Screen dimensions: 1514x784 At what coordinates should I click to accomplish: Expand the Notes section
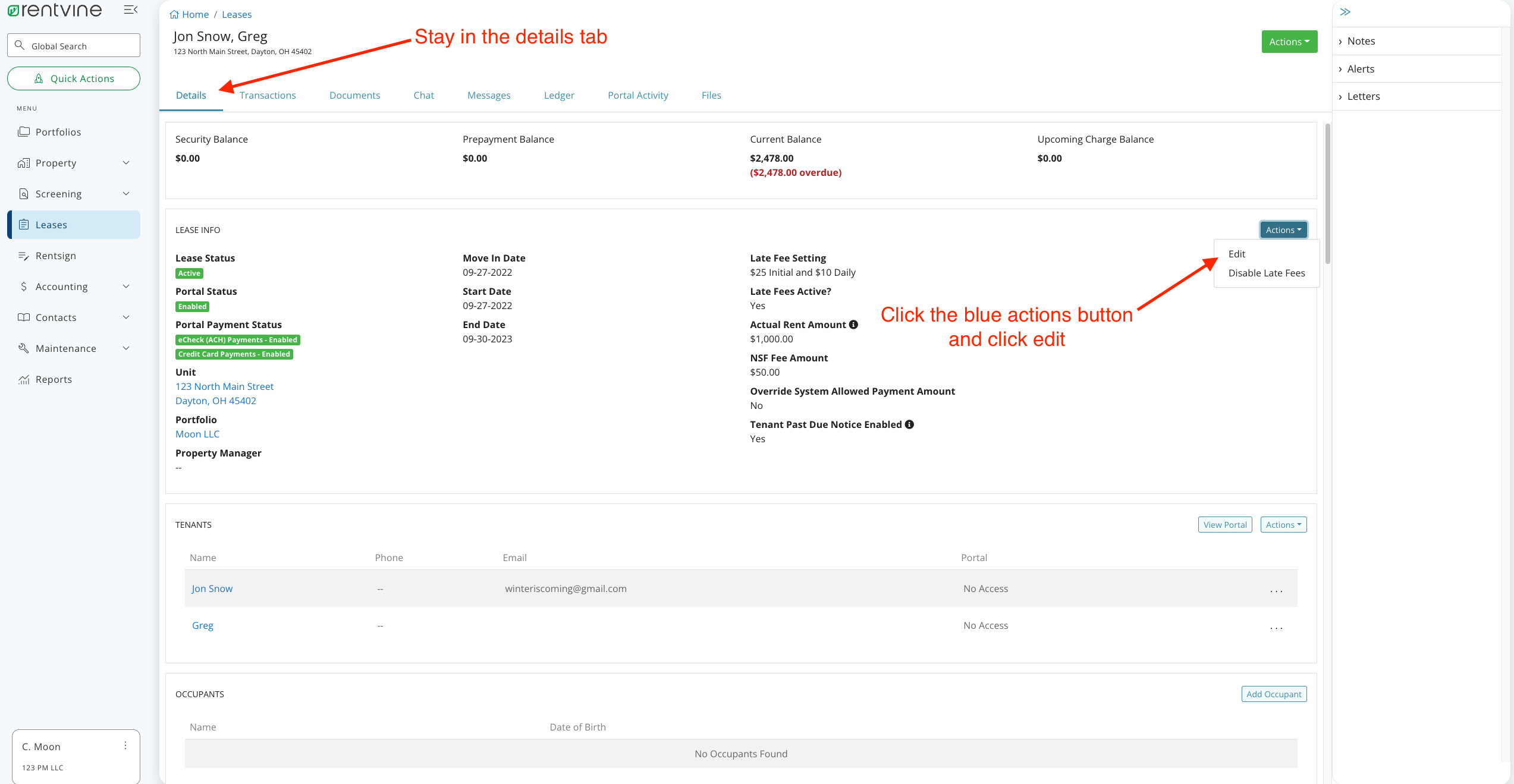click(x=1362, y=40)
